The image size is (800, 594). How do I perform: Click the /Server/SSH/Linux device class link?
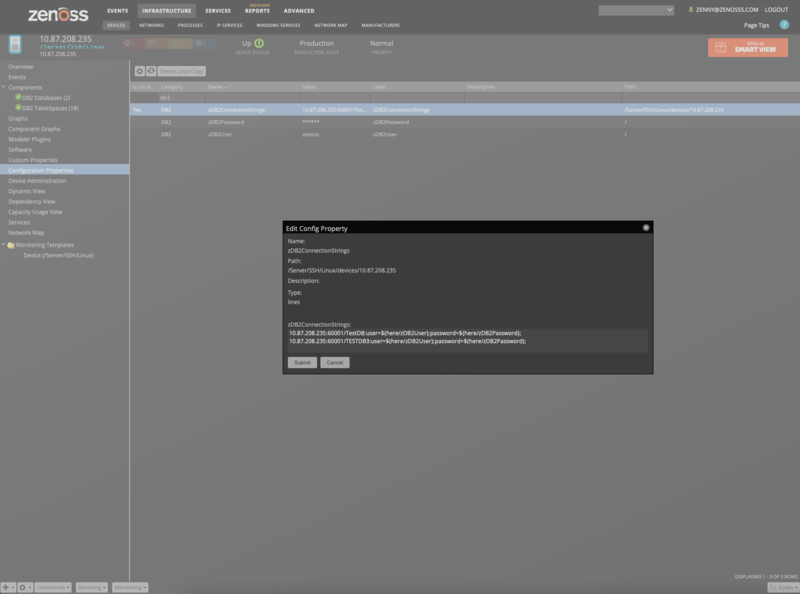coord(72,46)
